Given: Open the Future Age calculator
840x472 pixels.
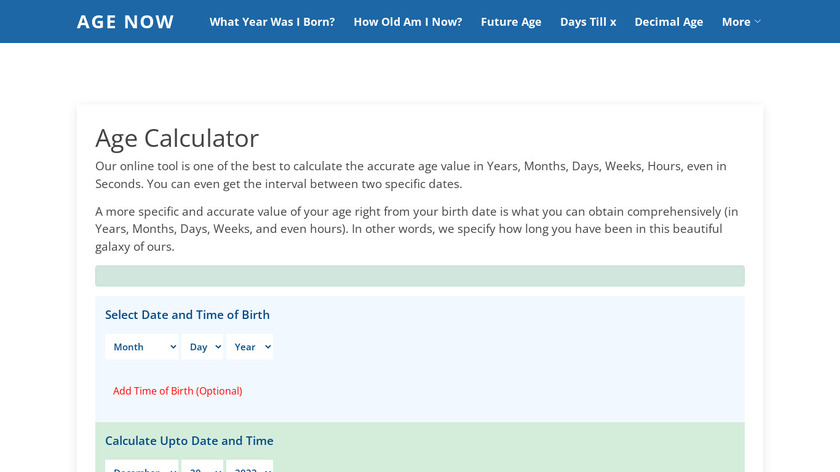Looking at the screenshot, I should [511, 22].
